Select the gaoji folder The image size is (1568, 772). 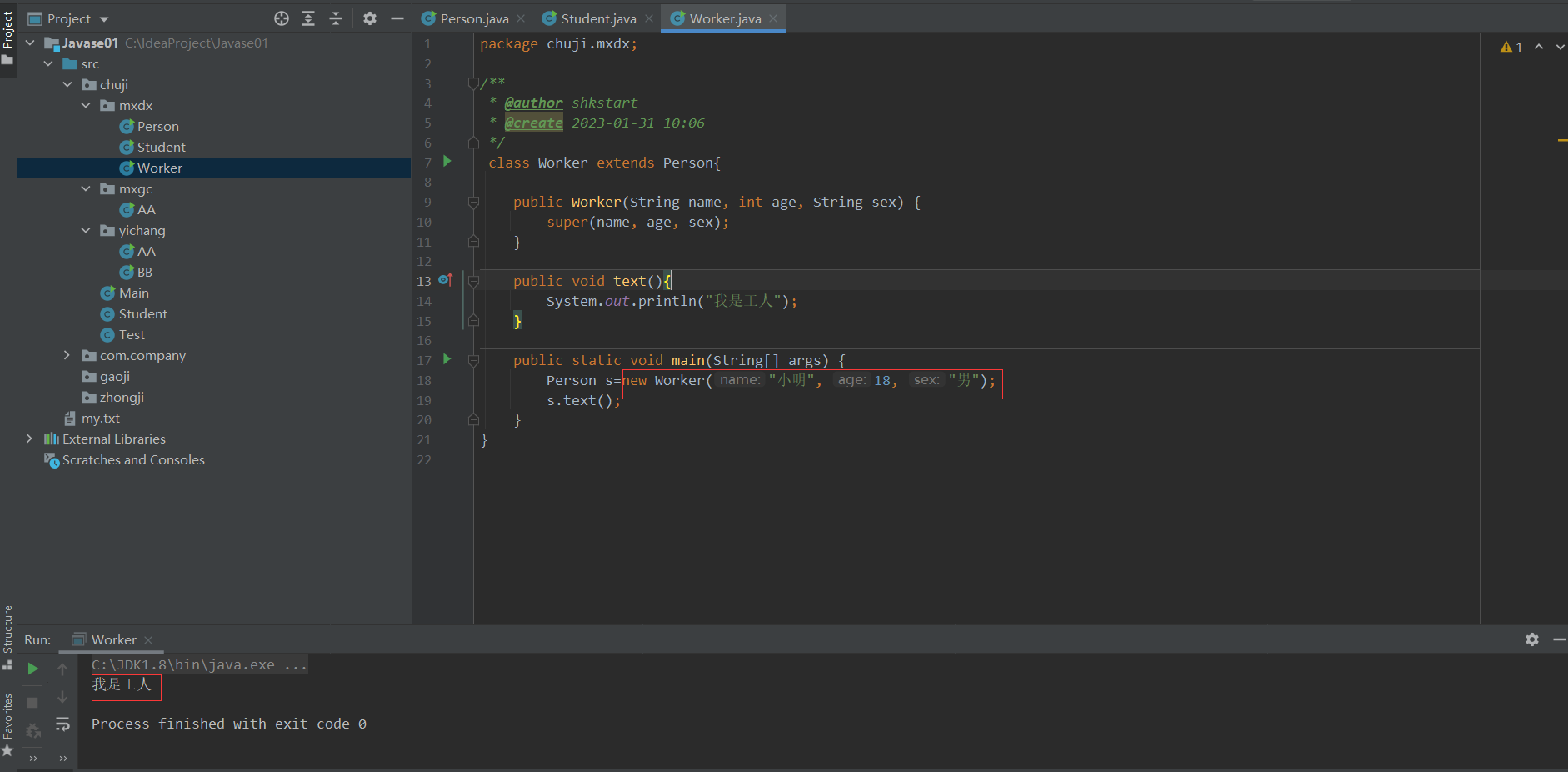coord(106,376)
